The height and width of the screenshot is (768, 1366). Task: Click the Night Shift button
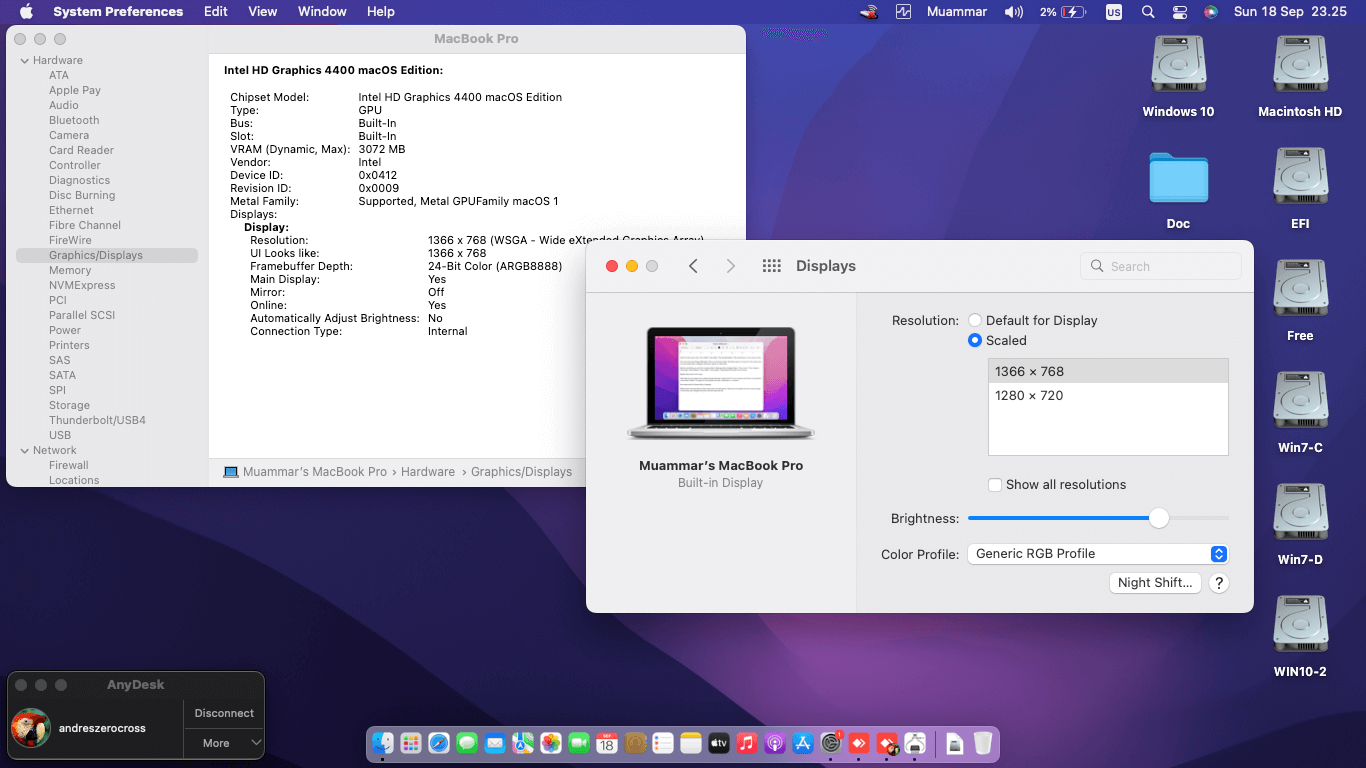(1155, 583)
